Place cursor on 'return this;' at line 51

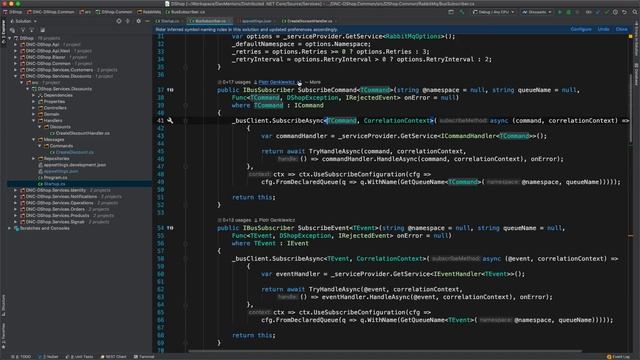[x=254, y=198]
